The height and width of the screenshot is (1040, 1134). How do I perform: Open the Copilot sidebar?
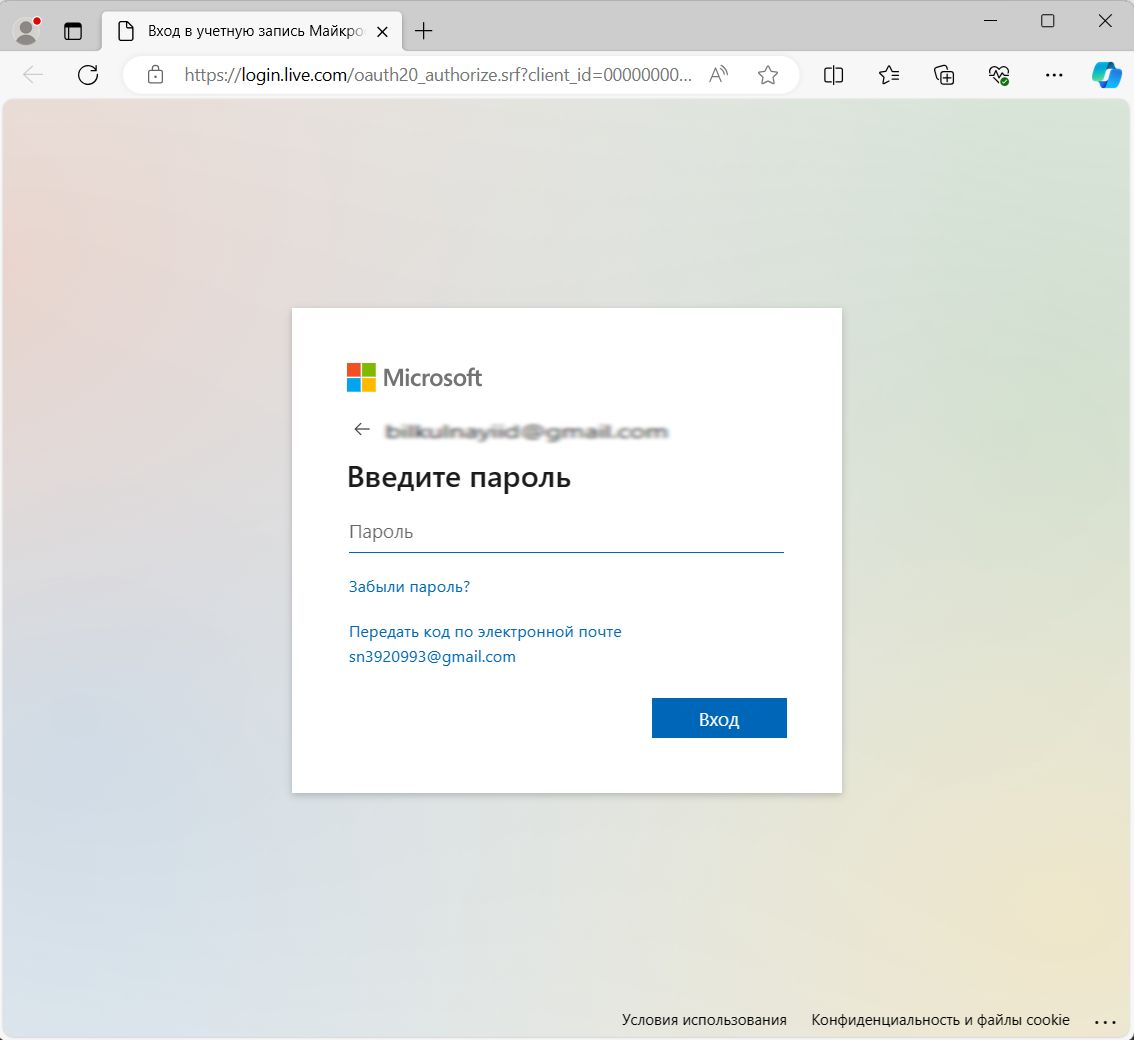click(x=1107, y=74)
